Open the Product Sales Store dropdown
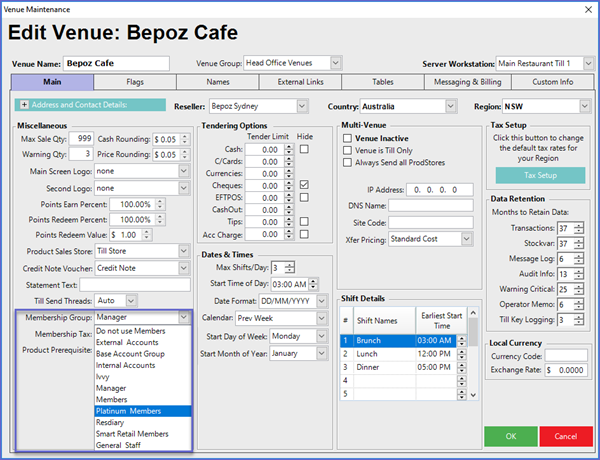This screenshot has height=460, width=600. point(184,251)
